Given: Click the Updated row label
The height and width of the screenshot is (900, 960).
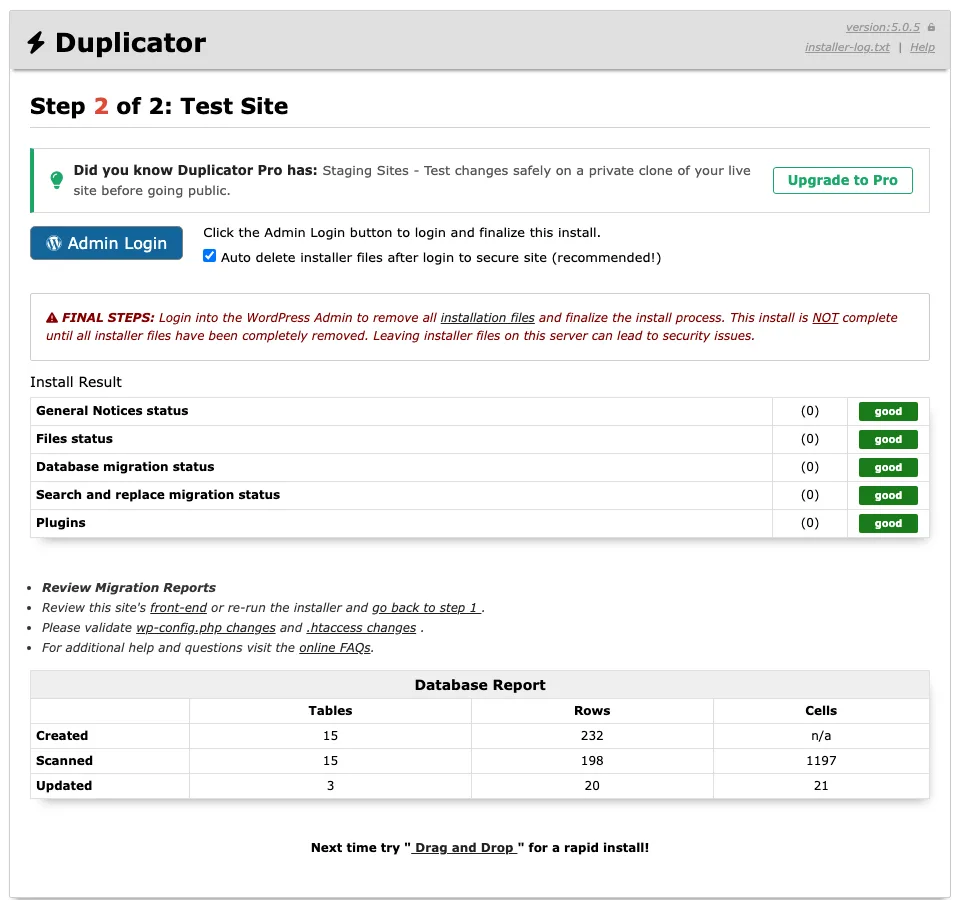Looking at the screenshot, I should pos(64,786).
